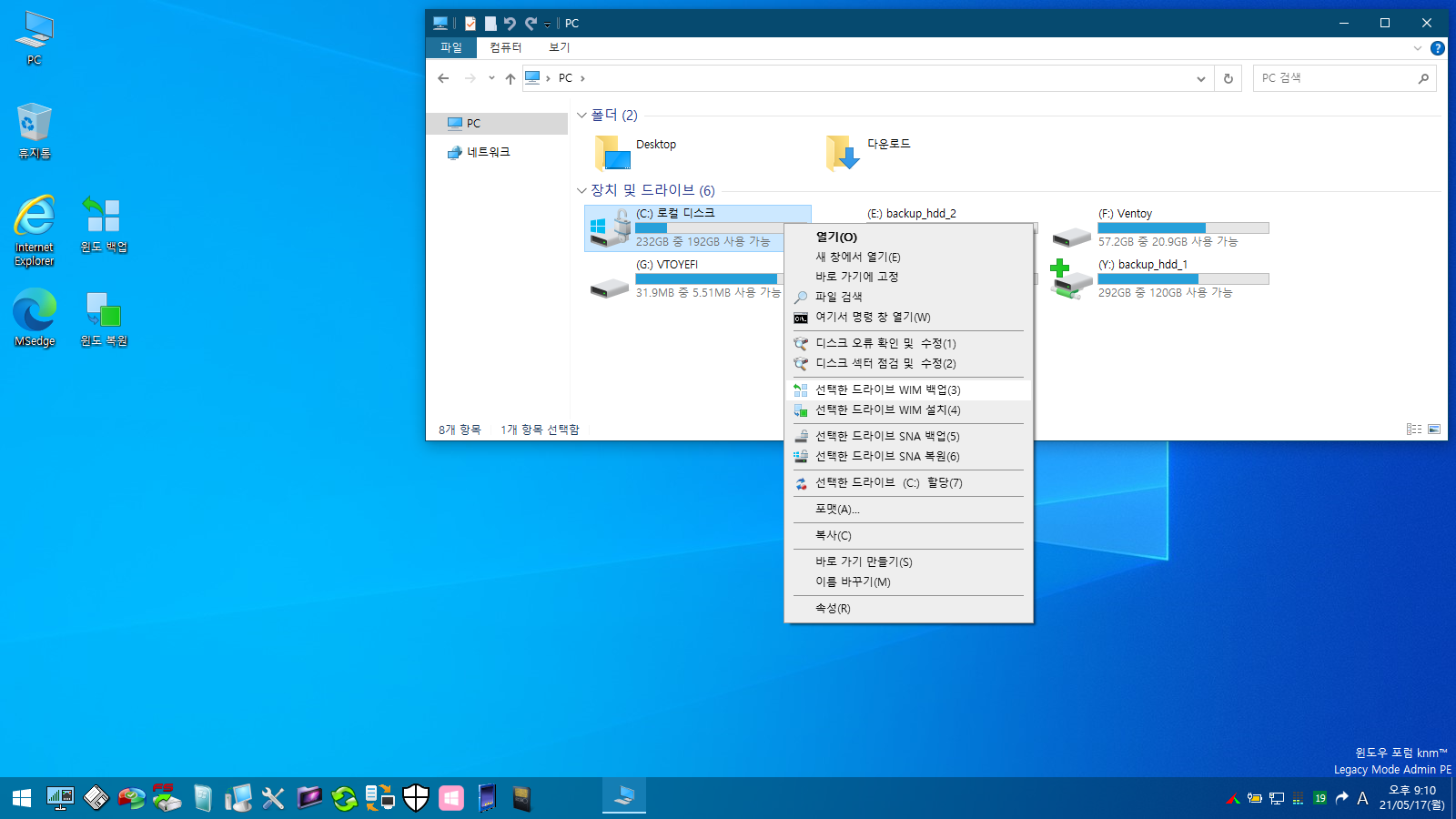Choose 파일 검색 from the context menu
The image size is (1456, 819).
tap(908, 298)
